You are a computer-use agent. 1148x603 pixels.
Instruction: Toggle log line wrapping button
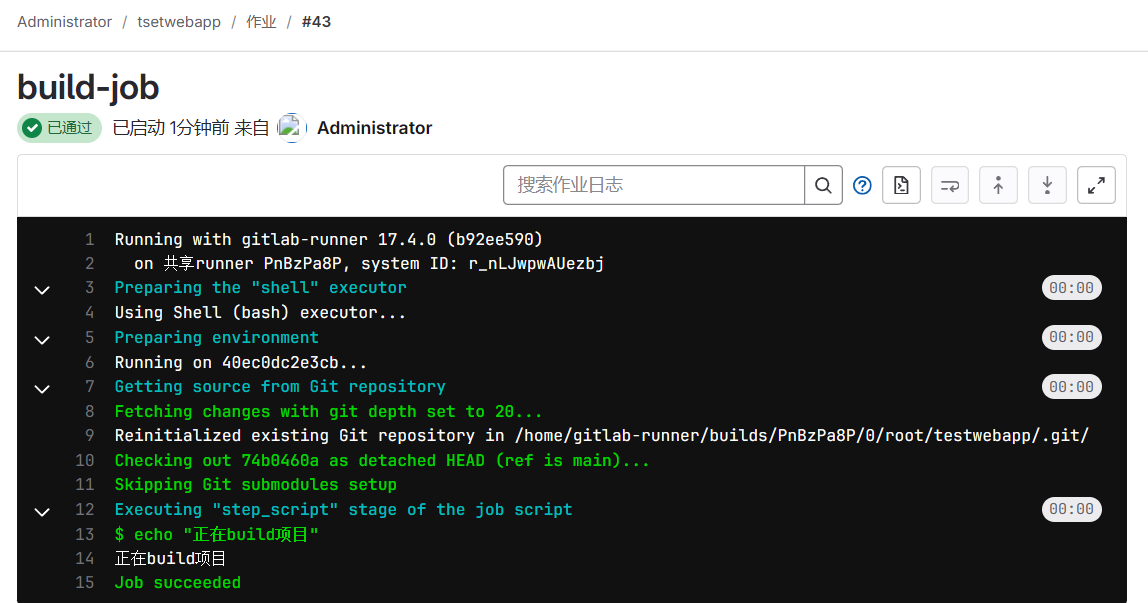(950, 185)
